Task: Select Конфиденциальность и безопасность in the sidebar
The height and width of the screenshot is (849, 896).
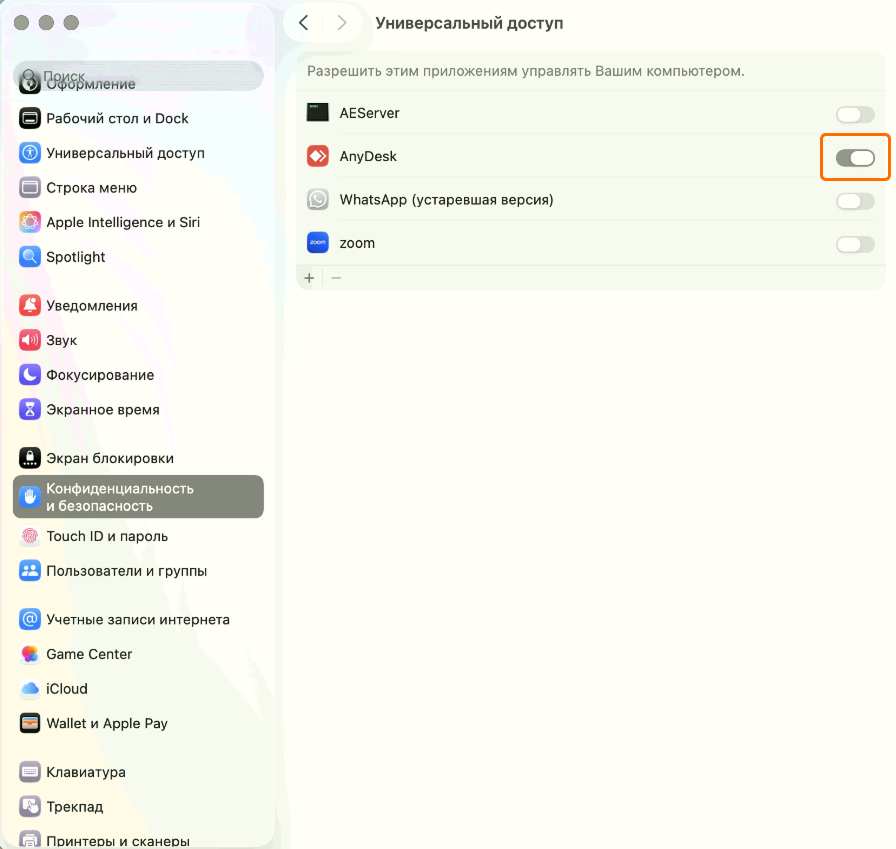Action: point(120,496)
